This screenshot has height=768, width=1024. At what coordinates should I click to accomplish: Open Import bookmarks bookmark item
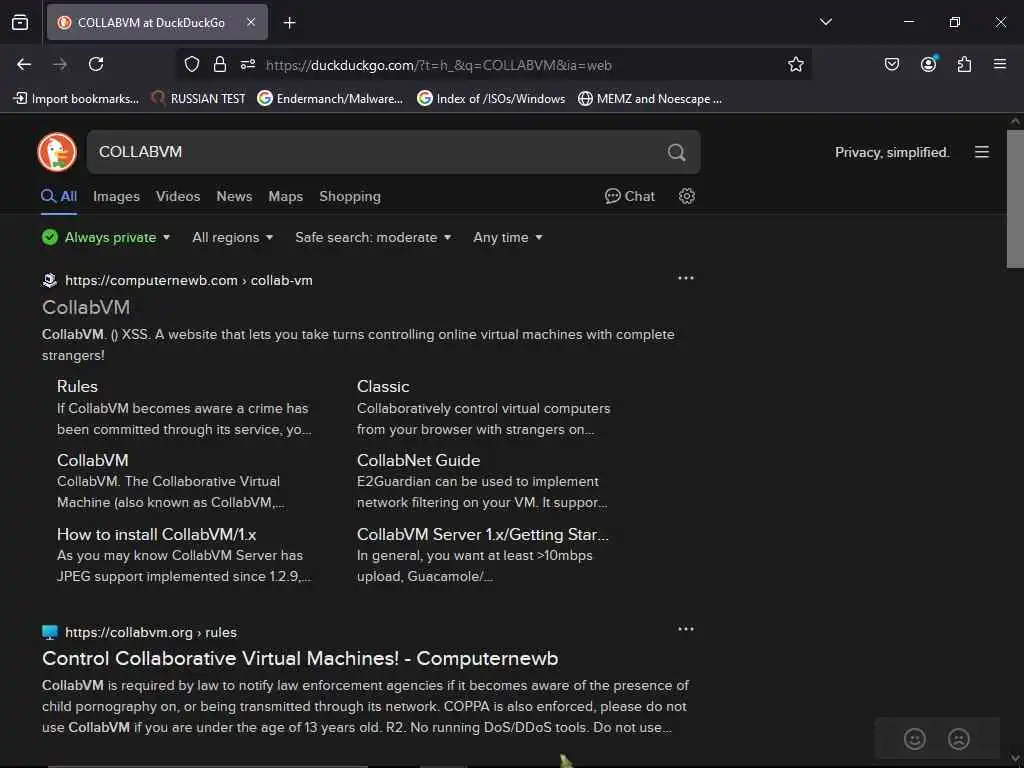(77, 99)
